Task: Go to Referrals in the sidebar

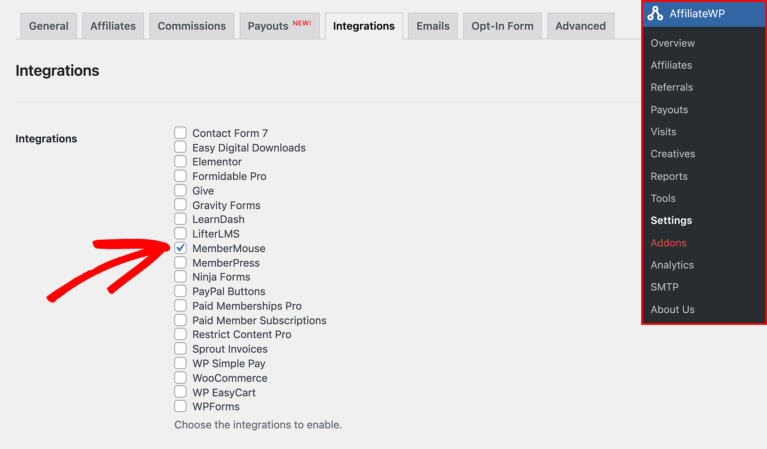Action: click(671, 88)
